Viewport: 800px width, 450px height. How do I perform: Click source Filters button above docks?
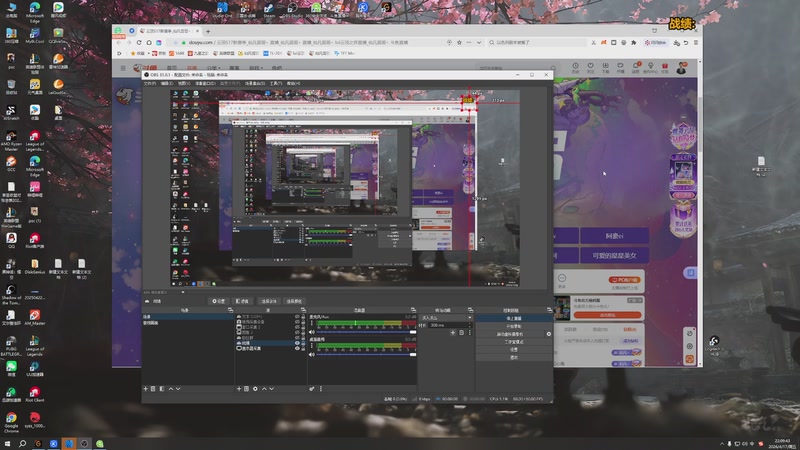click(243, 301)
